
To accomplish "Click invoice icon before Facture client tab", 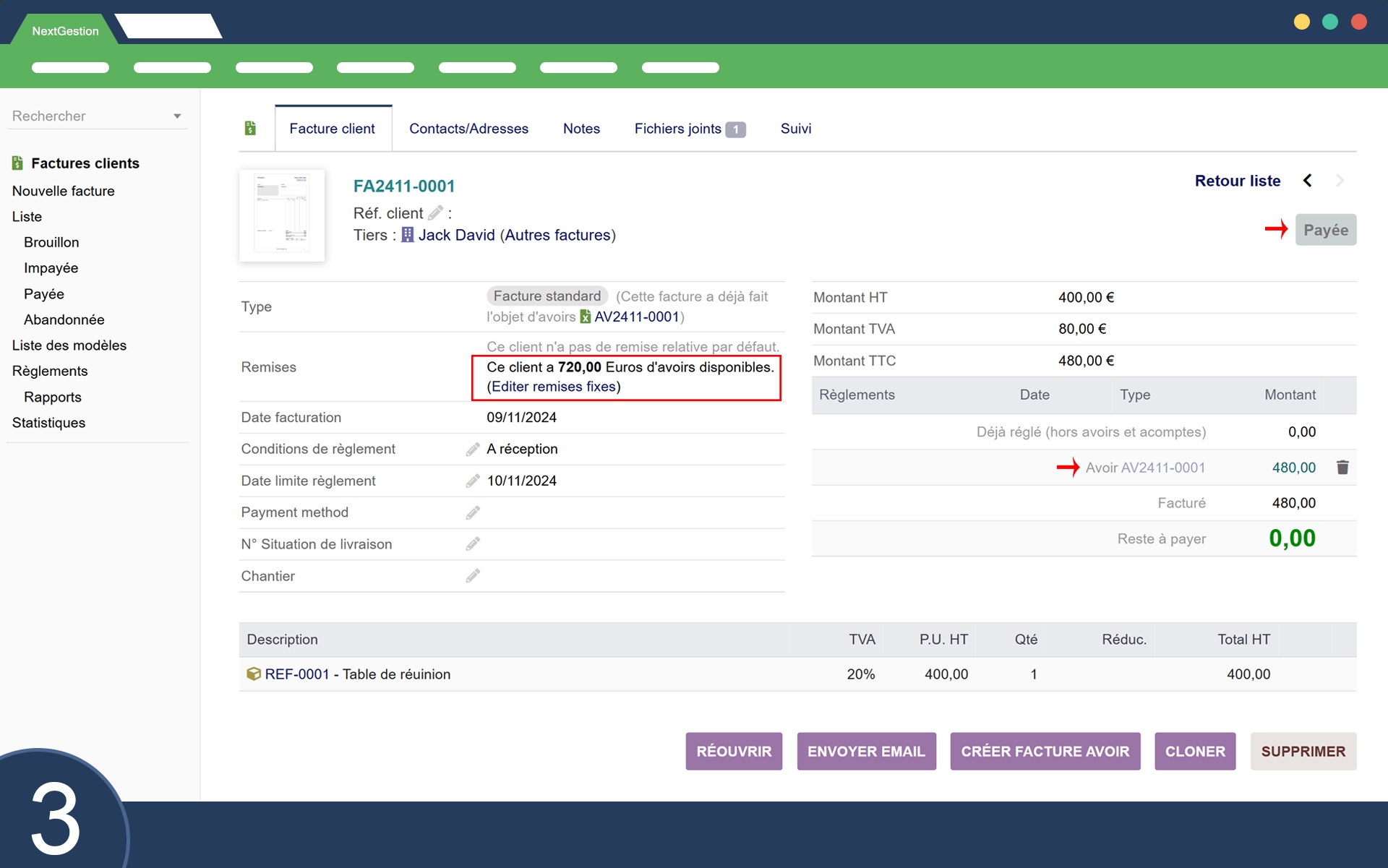I will point(250,129).
